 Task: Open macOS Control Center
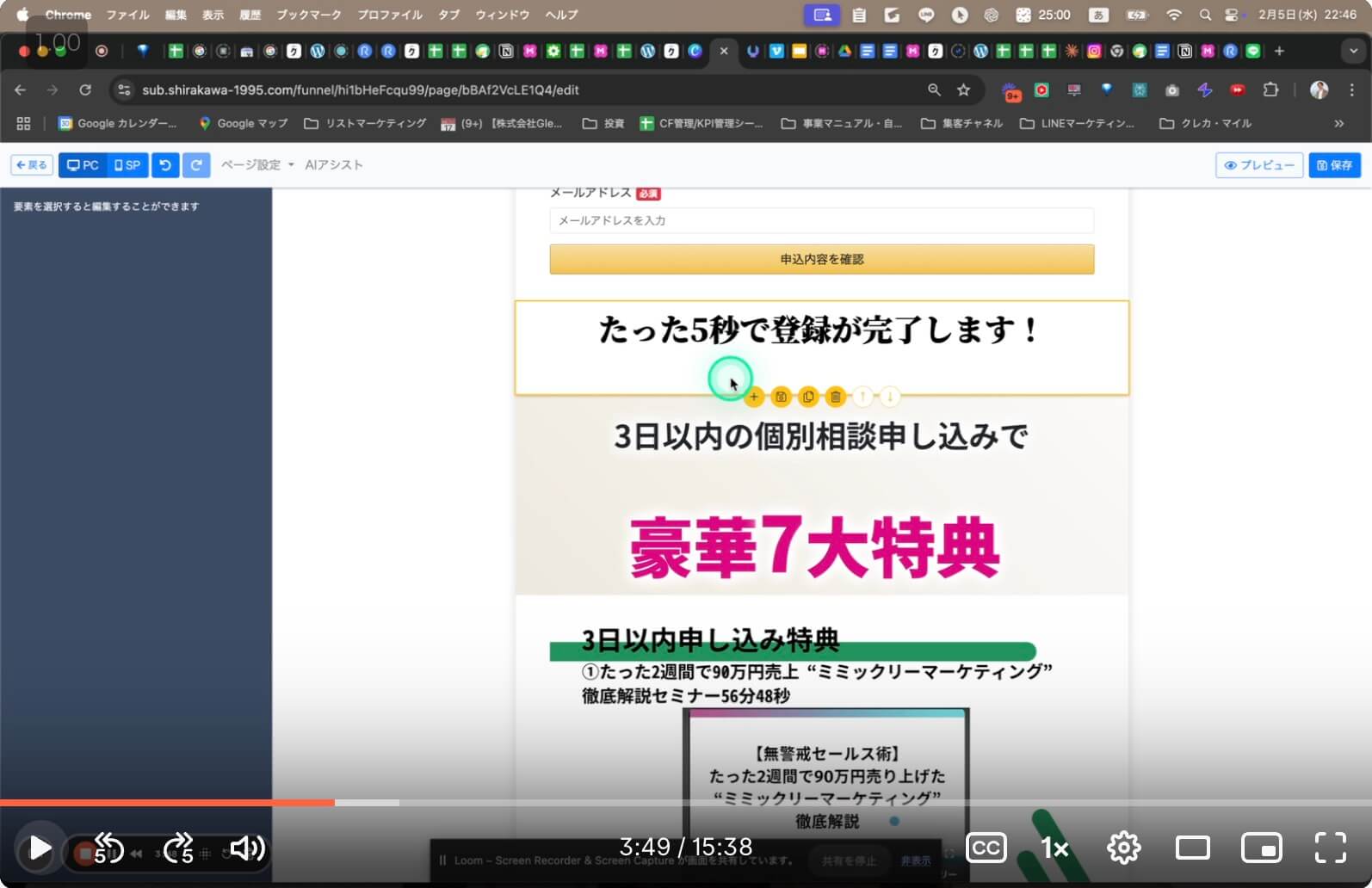pos(1233,15)
